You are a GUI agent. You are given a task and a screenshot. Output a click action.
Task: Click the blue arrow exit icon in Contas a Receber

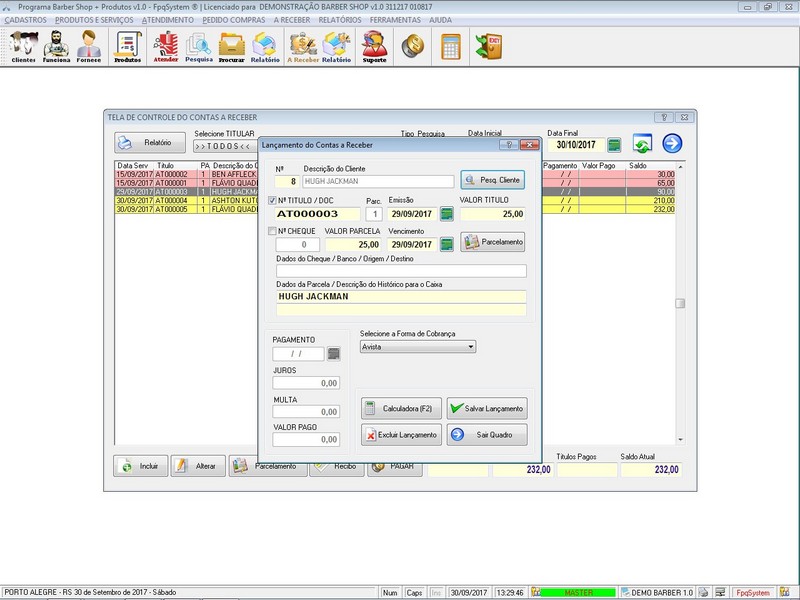[672, 143]
